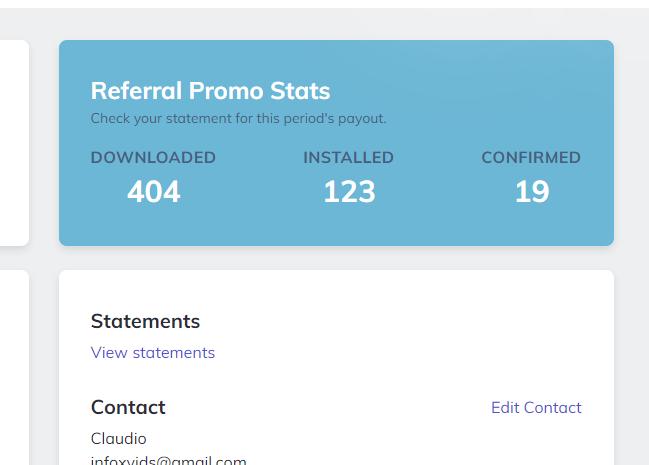Screen dimensions: 649x465
Task: Click the Edit Contact link
Action: (536, 408)
